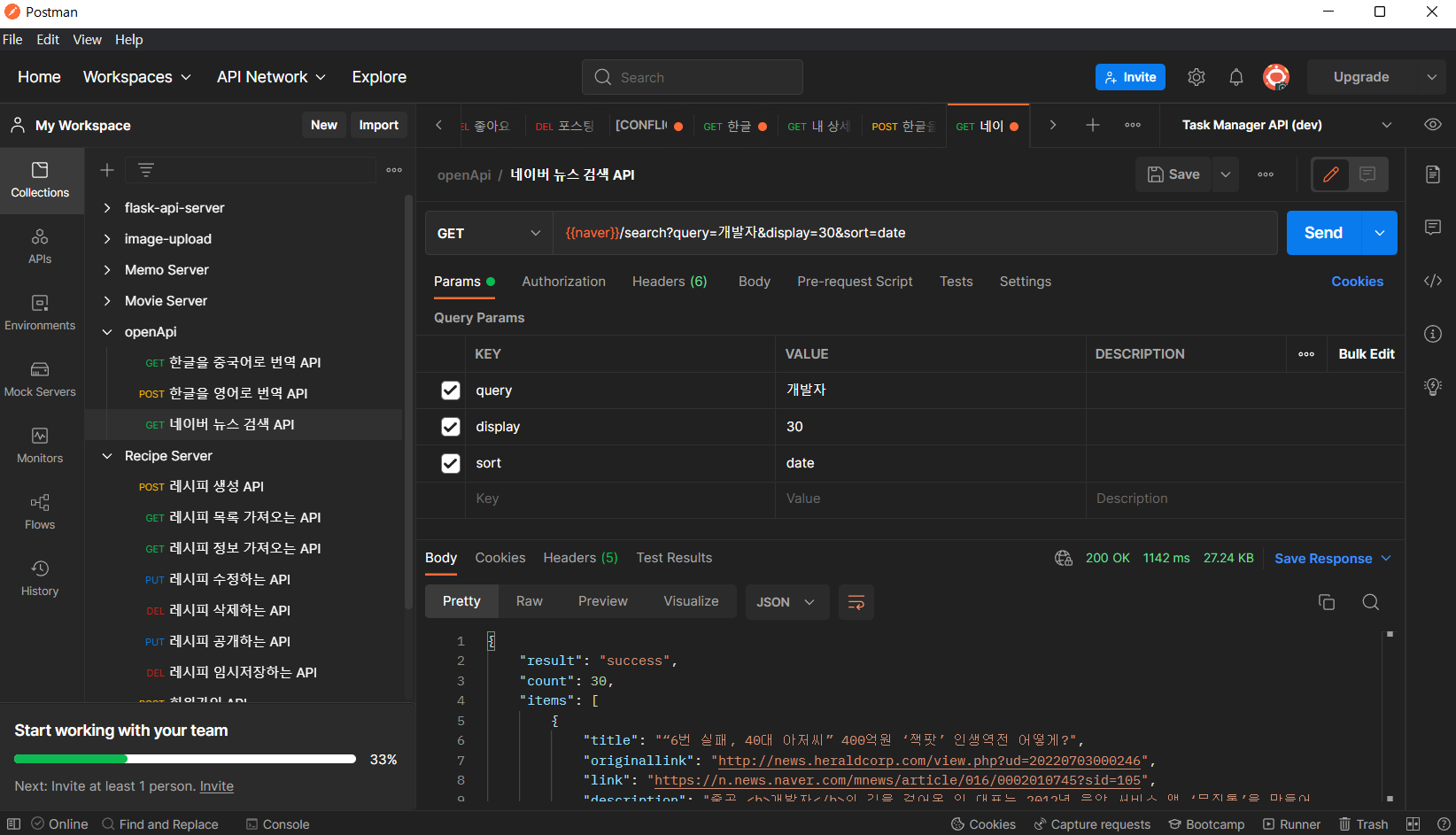Open the APIs sidebar panel

click(x=40, y=246)
